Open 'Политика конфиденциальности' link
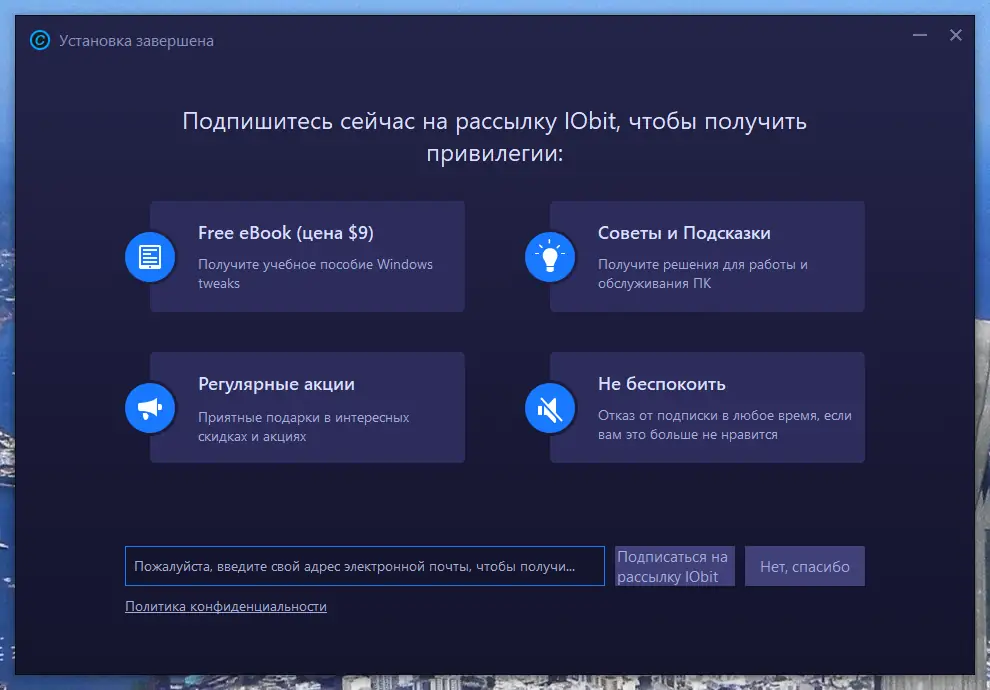The image size is (990, 690). pos(226,606)
